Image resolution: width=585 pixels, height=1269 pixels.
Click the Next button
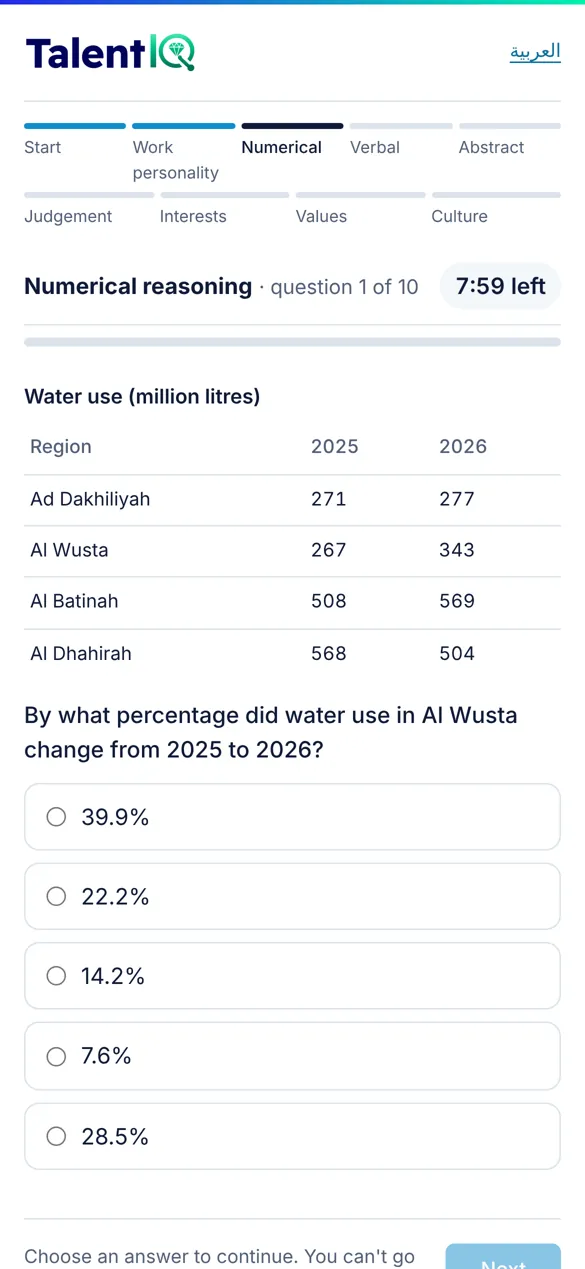click(x=503, y=1257)
